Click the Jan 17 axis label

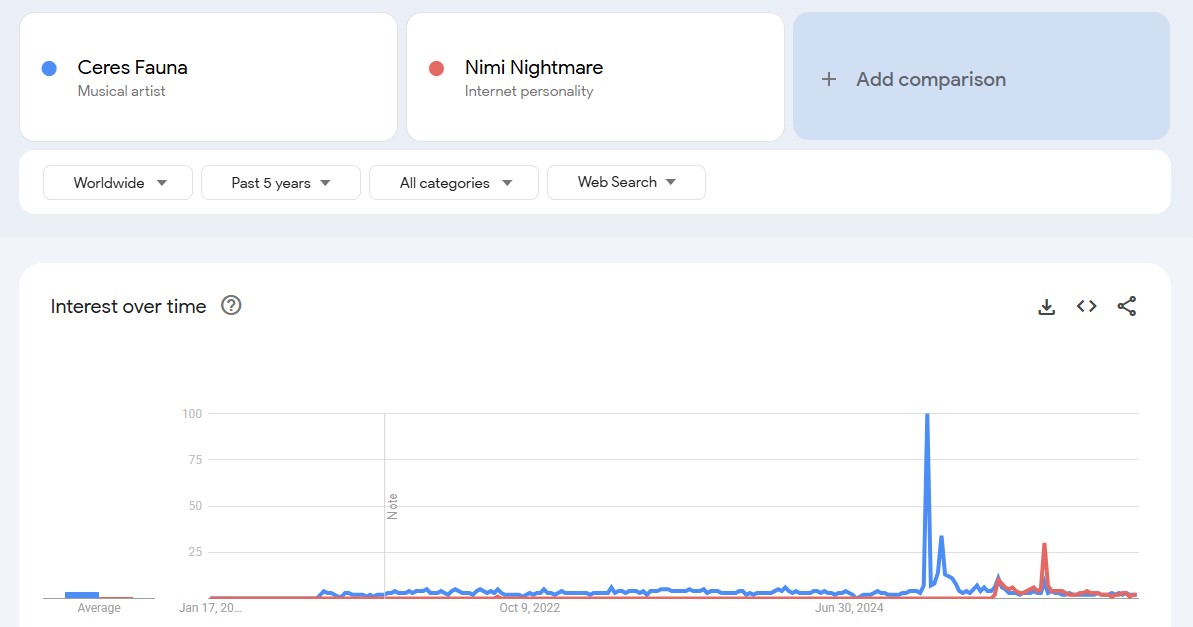210,607
